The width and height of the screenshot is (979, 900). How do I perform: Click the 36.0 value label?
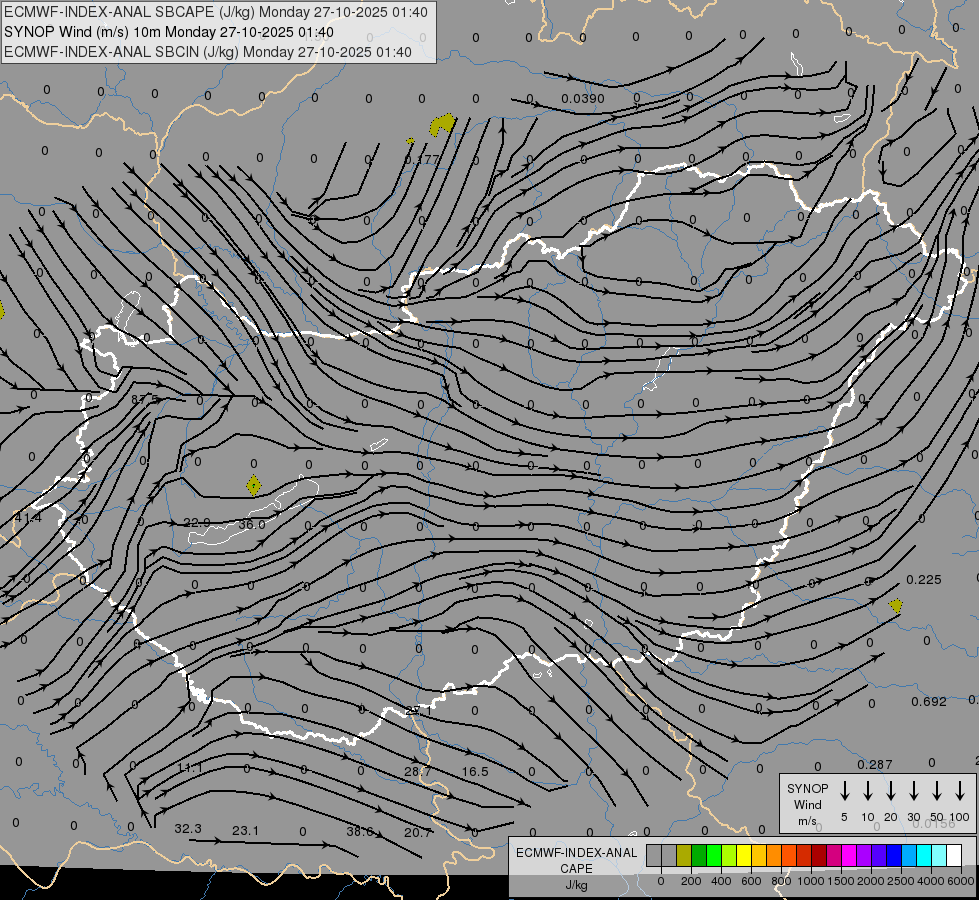(x=252, y=525)
